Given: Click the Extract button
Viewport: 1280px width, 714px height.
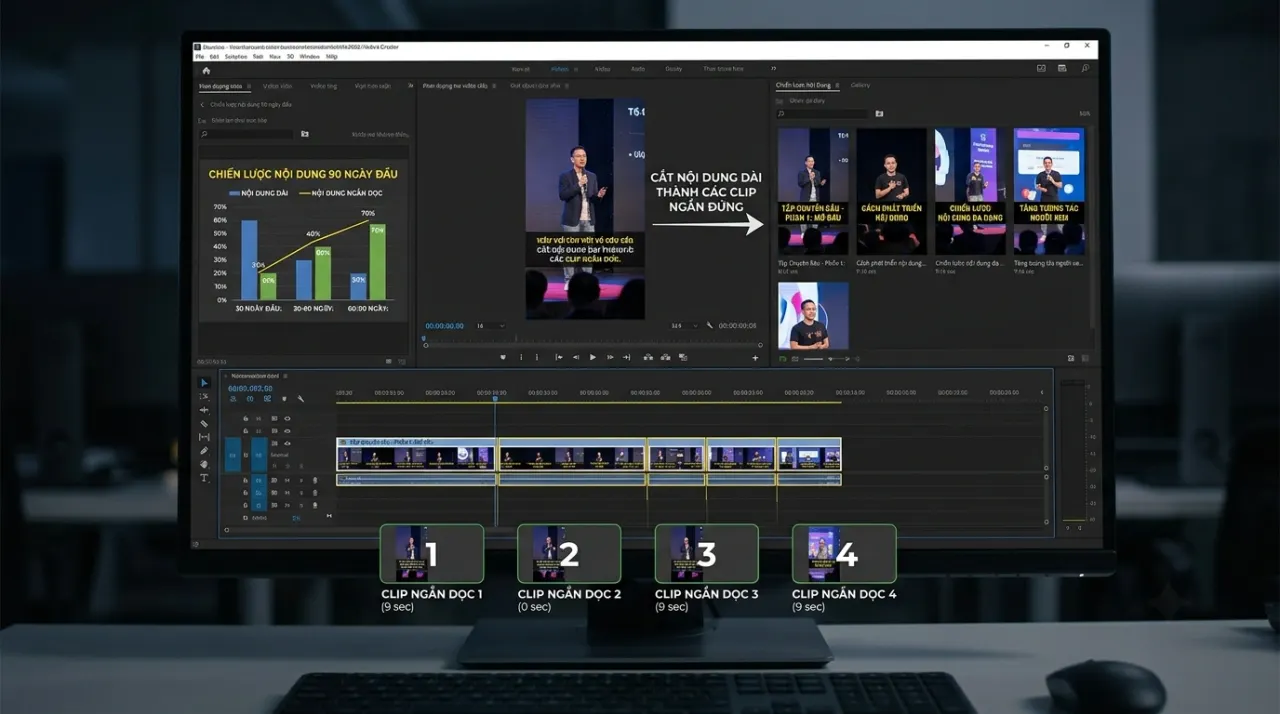Looking at the screenshot, I should 665,357.
